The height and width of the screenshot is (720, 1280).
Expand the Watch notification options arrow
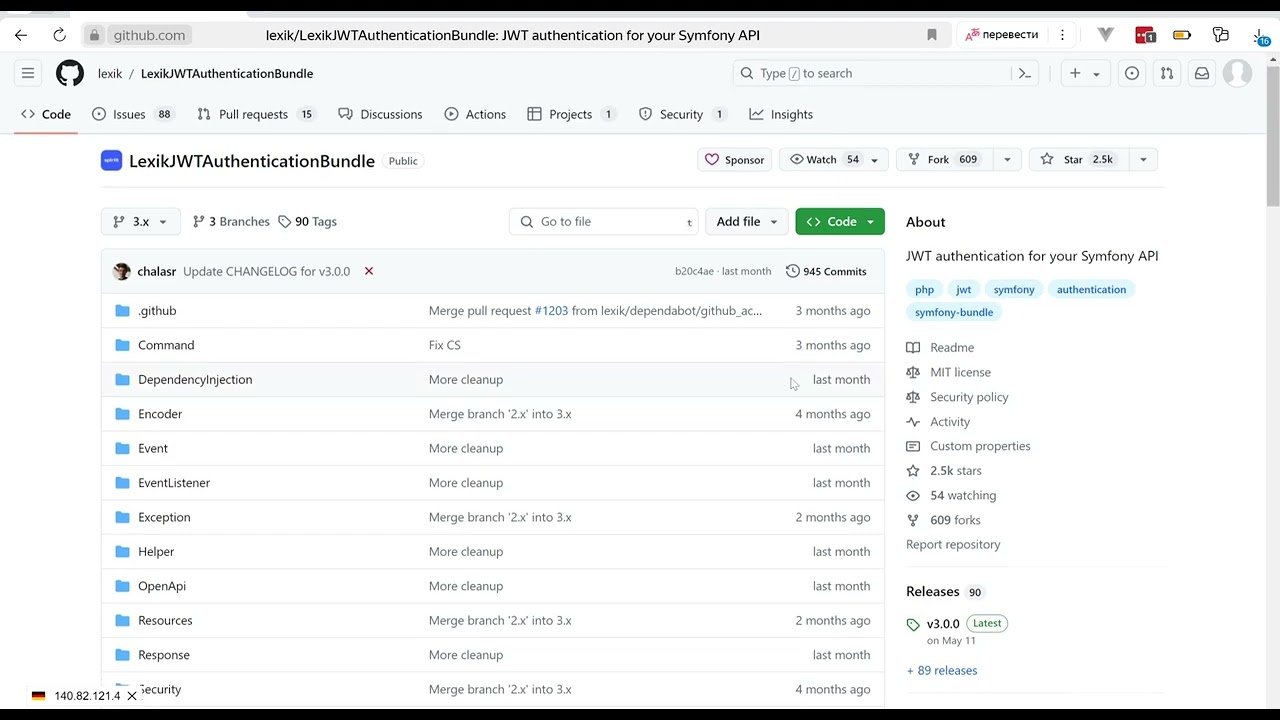875,160
